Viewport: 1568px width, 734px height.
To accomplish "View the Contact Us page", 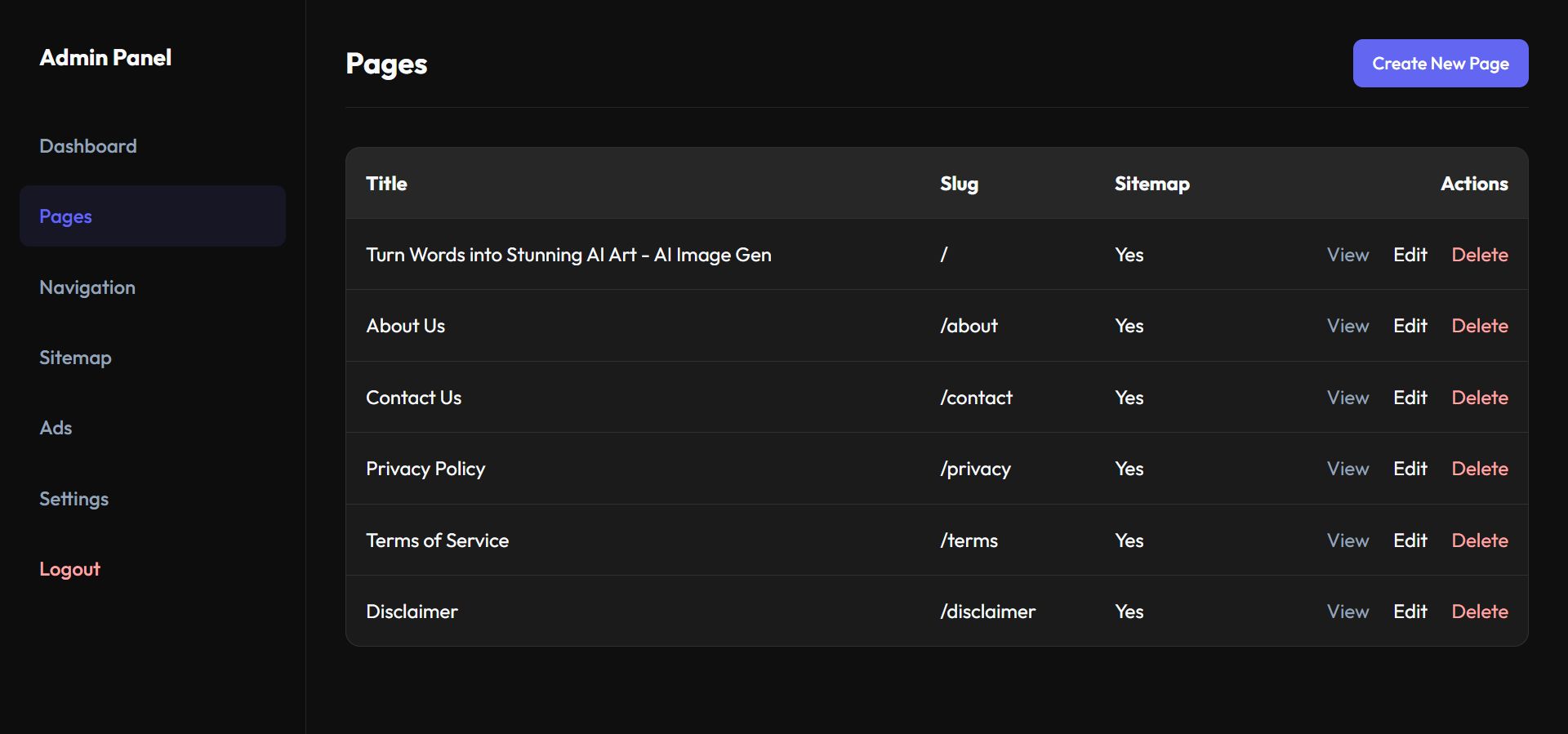I will [x=1347, y=398].
